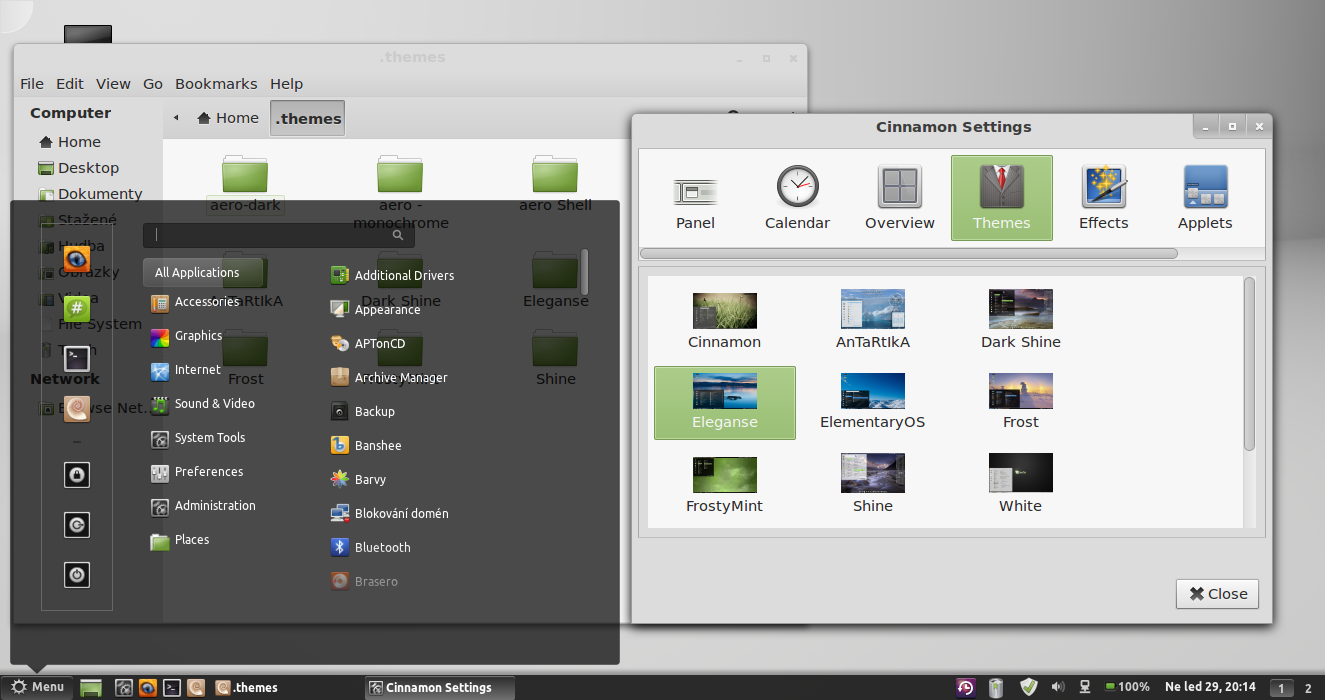Viewport: 1325px width, 700px height.
Task: Click the volume icon in system tray
Action: [1058, 687]
